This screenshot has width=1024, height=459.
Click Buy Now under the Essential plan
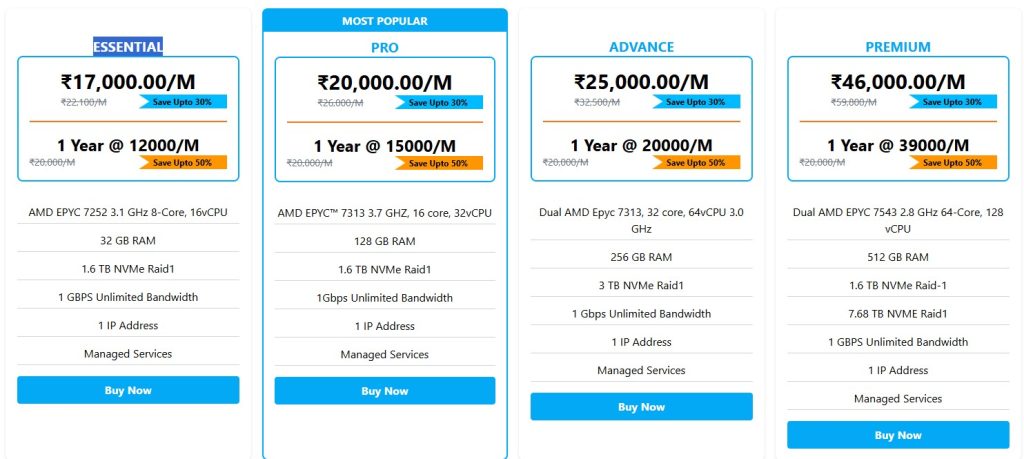point(128,390)
